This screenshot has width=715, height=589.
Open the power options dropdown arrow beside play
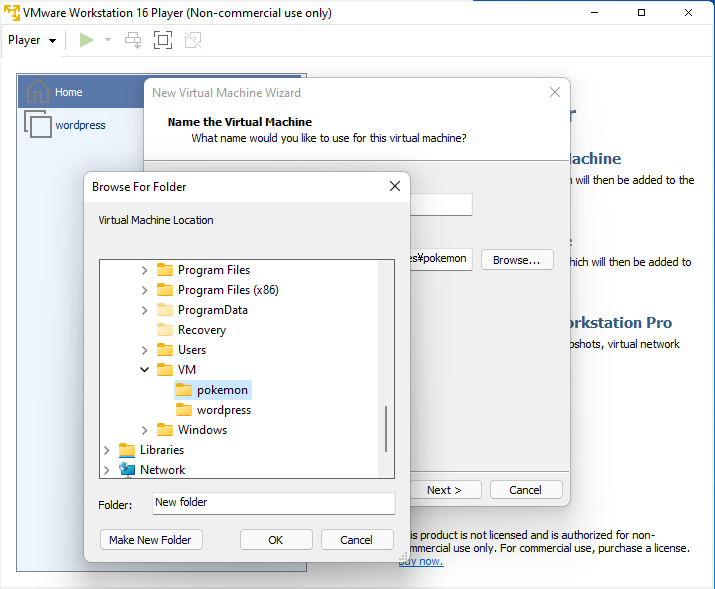pos(108,40)
